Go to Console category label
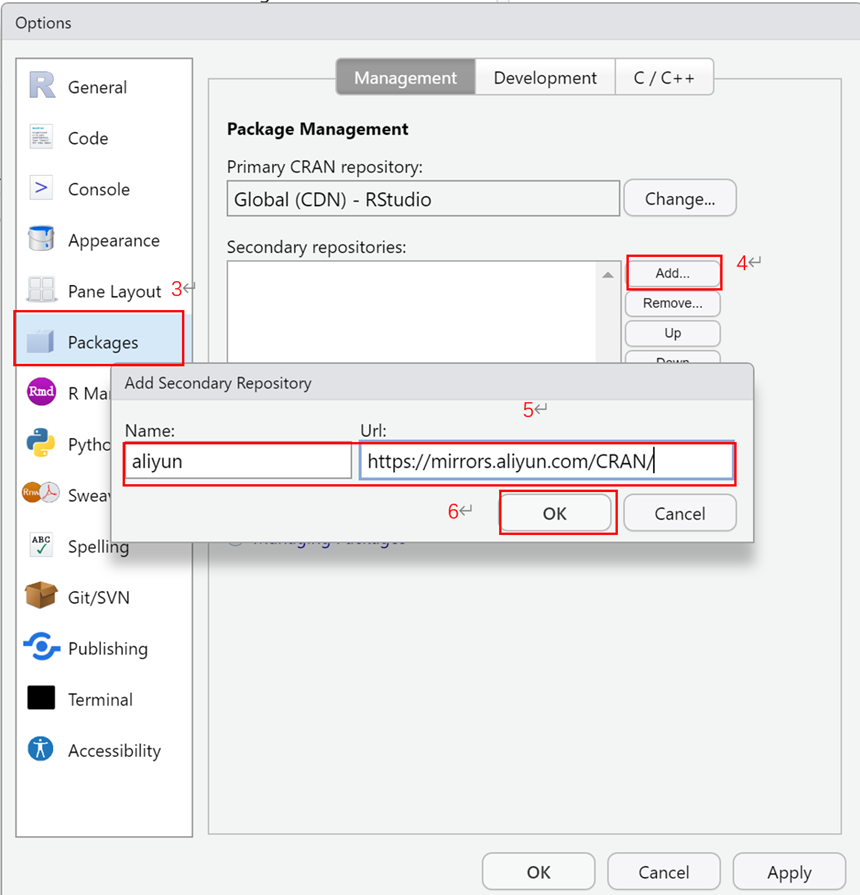 (x=99, y=189)
